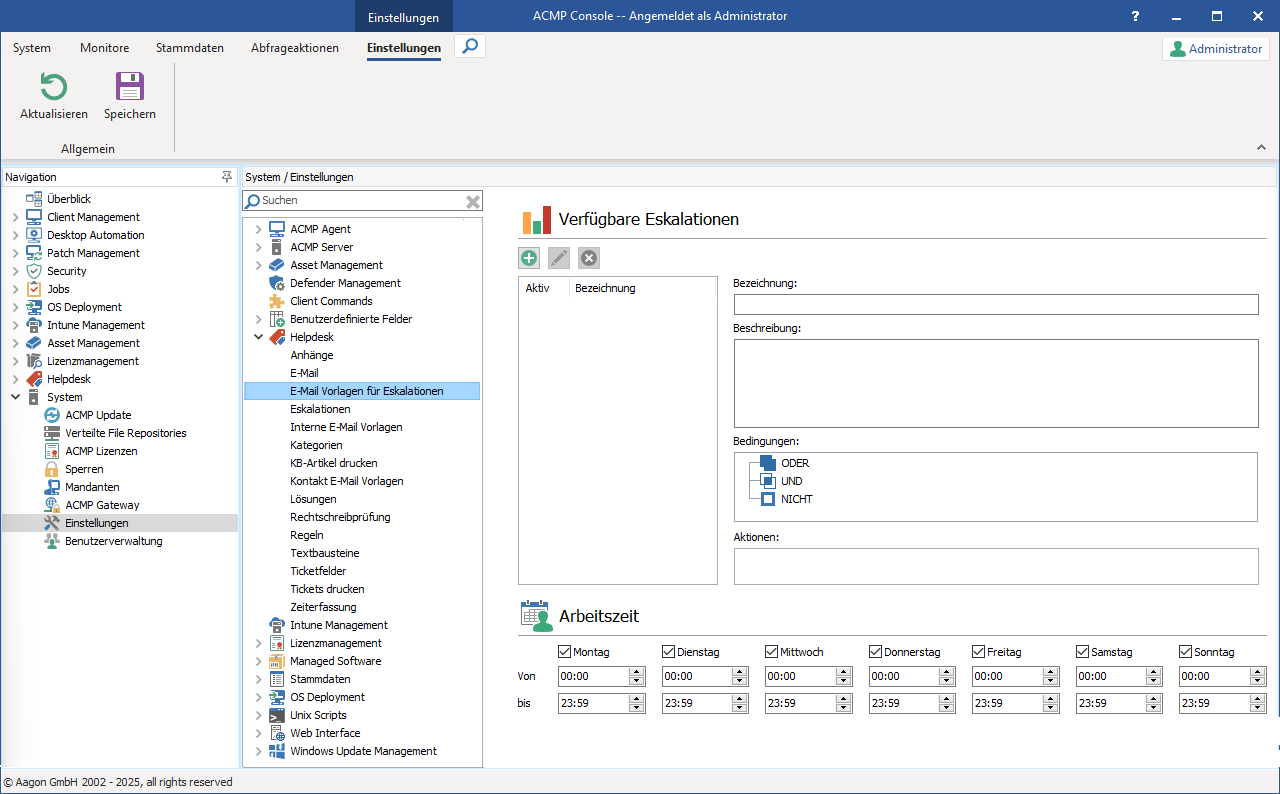
Task: Click into the Bezeichnung input field
Action: point(995,304)
